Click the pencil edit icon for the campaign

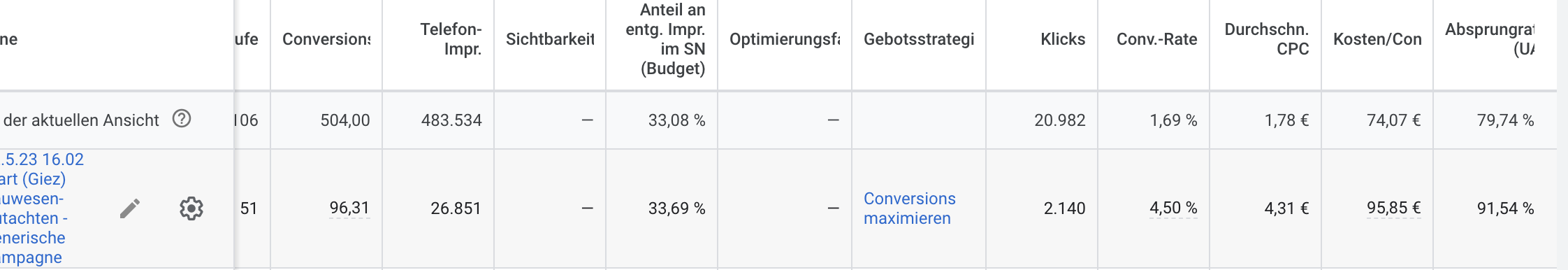click(x=130, y=208)
